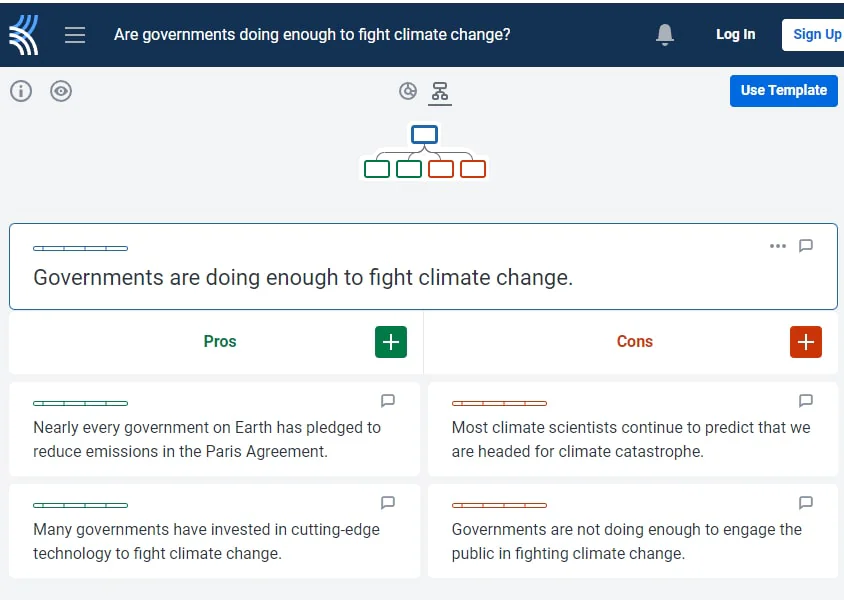This screenshot has height=600, width=844.
Task: Toggle the eye visibility icon
Action: point(61,91)
